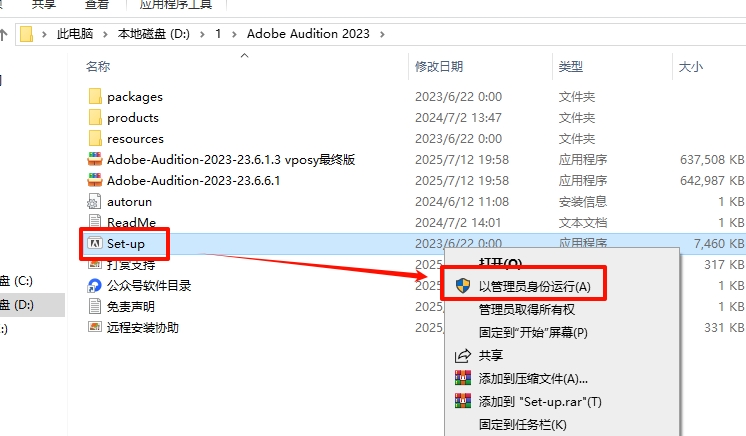Click the 7,460 KB size value
746x436 pixels.
coord(718,244)
